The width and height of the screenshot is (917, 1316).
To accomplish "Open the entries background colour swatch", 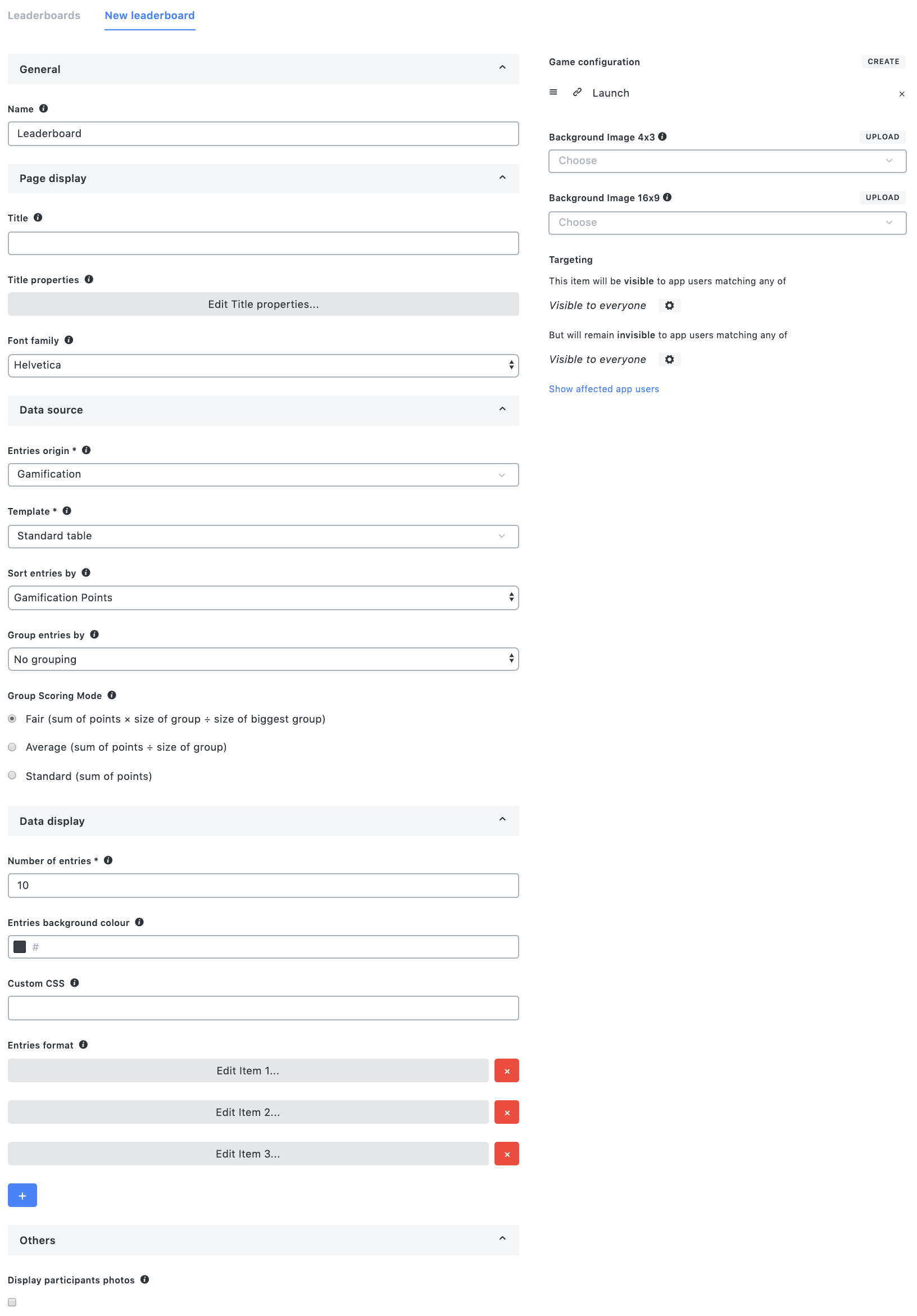I will pyautogui.click(x=20, y=947).
